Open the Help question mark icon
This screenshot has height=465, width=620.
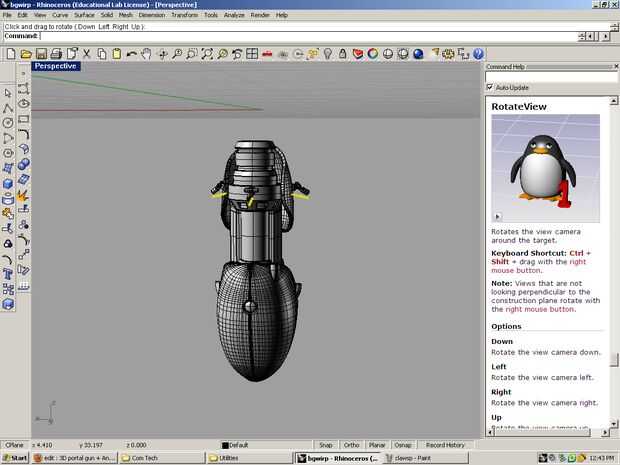tap(478, 53)
